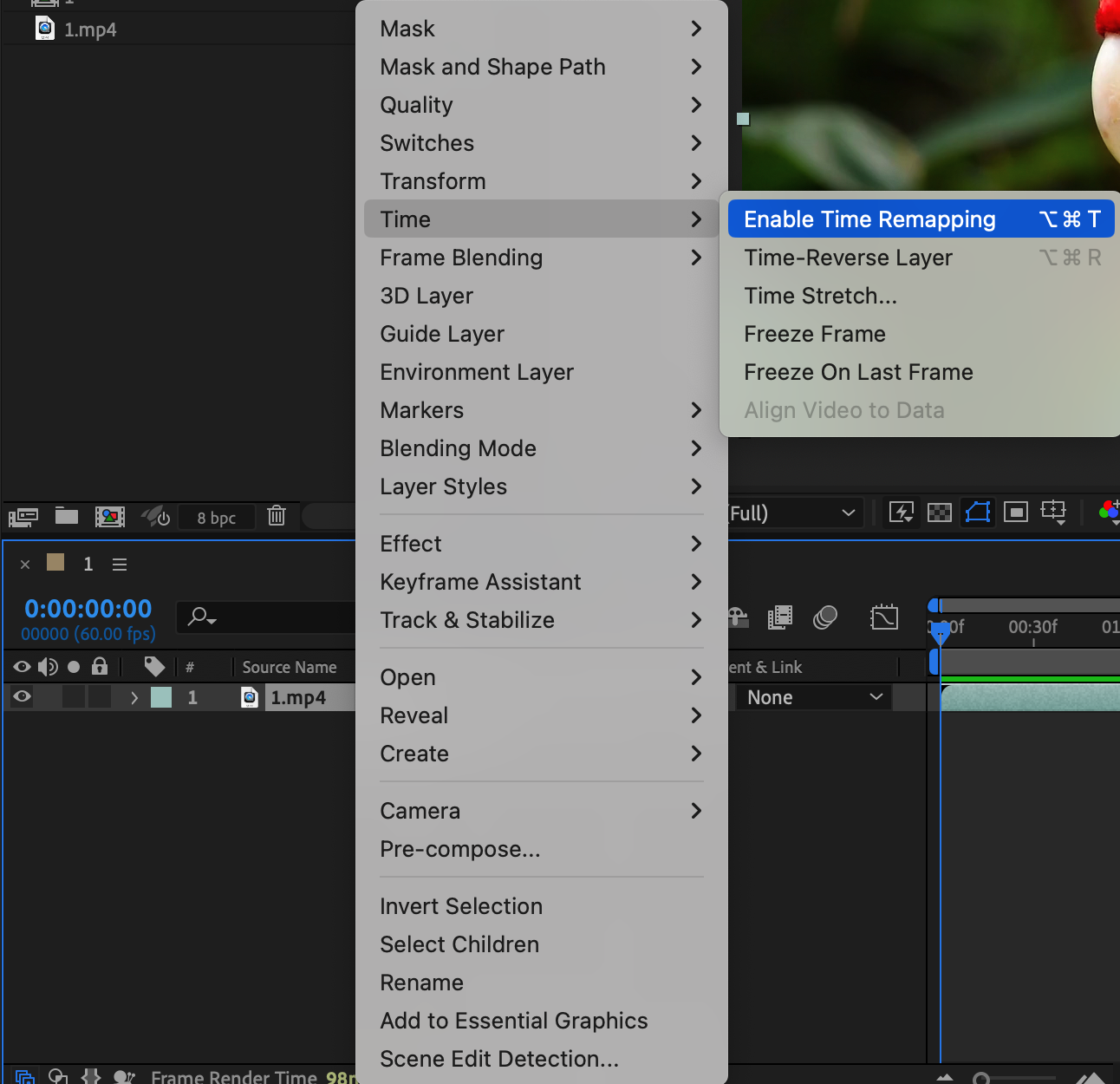The height and width of the screenshot is (1084, 1120).
Task: Delete selected item with trash icon
Action: pyautogui.click(x=277, y=516)
